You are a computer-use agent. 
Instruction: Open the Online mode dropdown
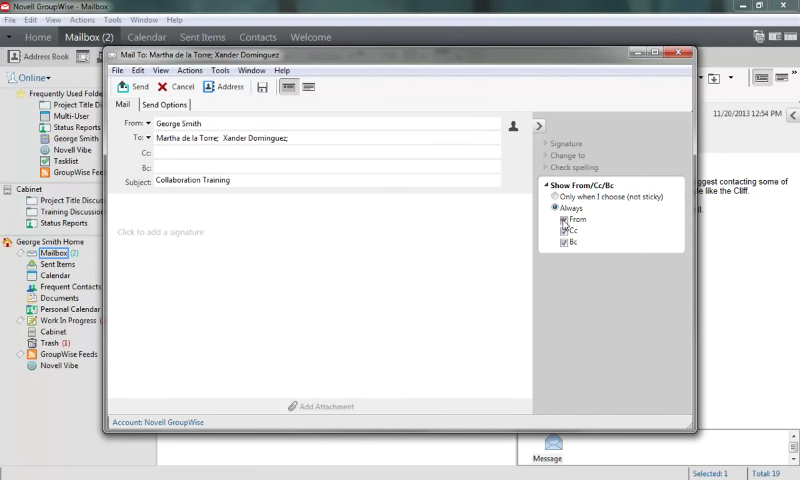[29, 78]
